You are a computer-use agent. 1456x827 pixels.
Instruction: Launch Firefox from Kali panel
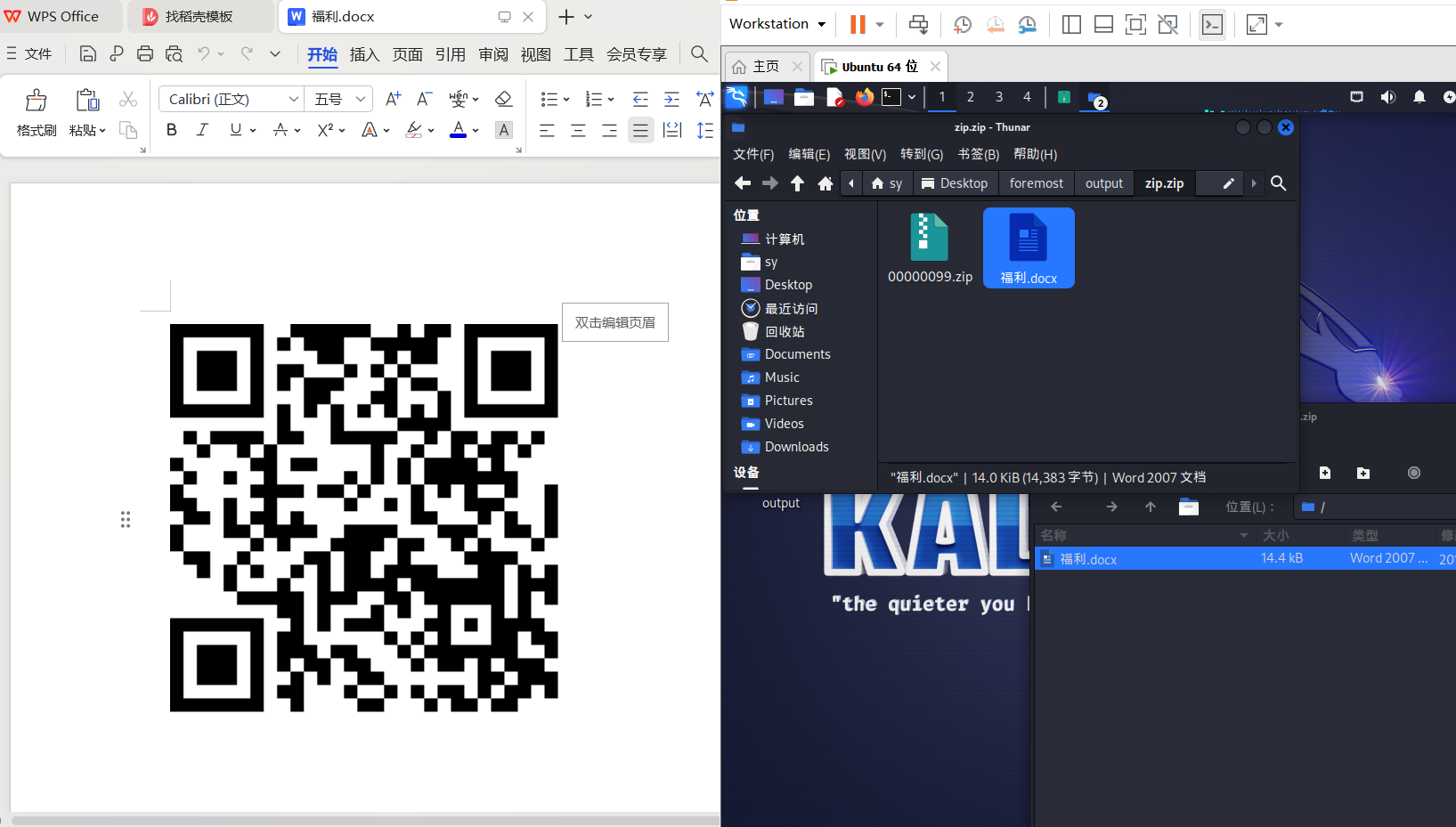[865, 97]
